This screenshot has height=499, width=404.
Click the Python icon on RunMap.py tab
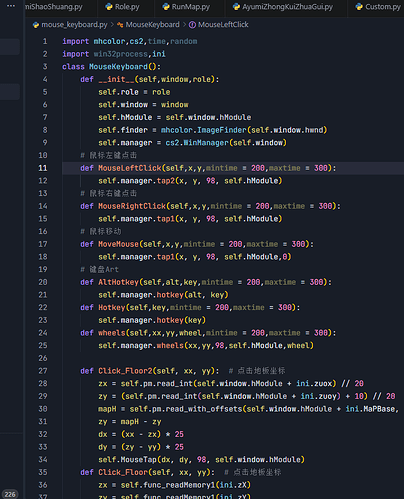tap(166, 7)
